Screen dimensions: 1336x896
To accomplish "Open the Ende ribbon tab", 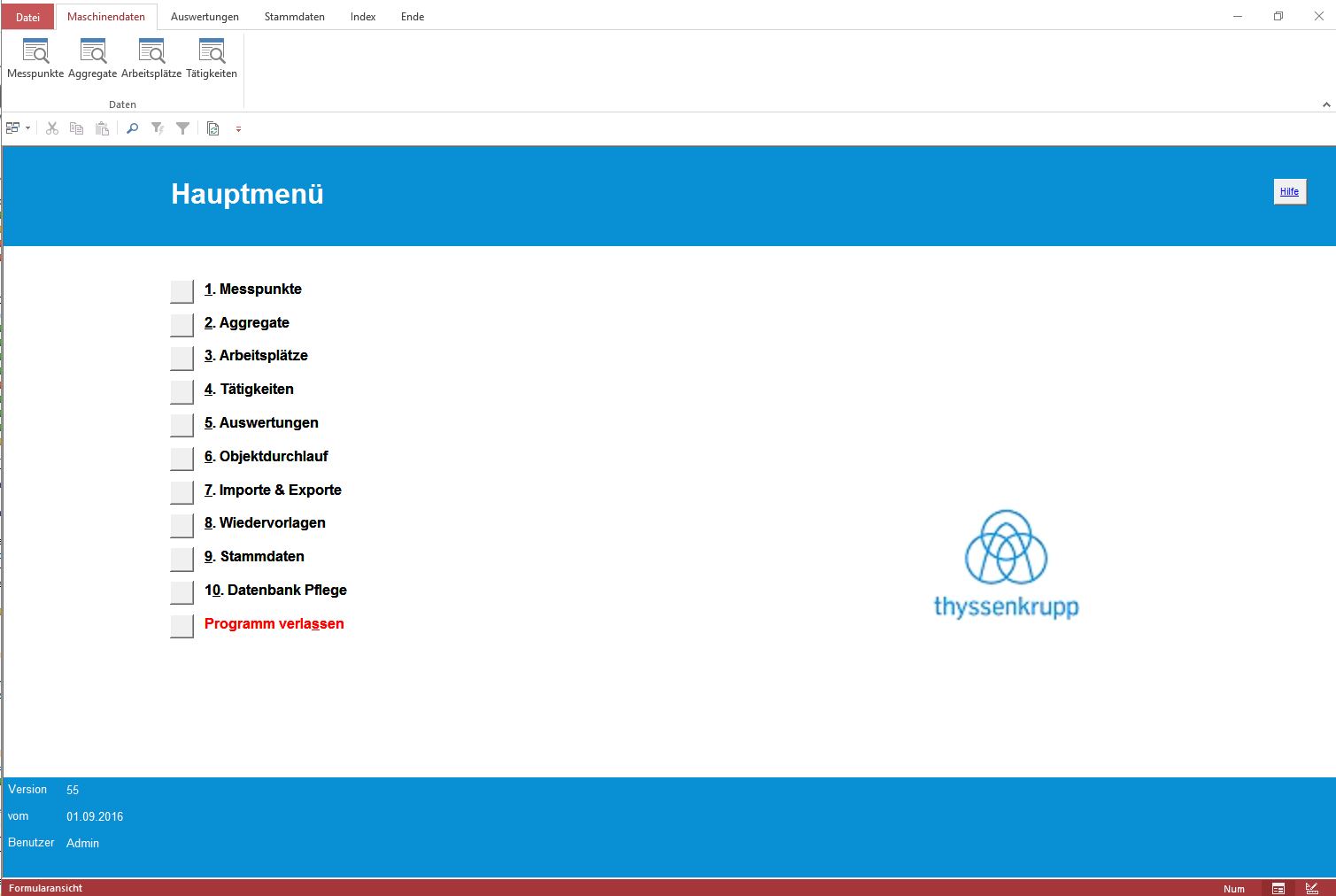I will (413, 17).
